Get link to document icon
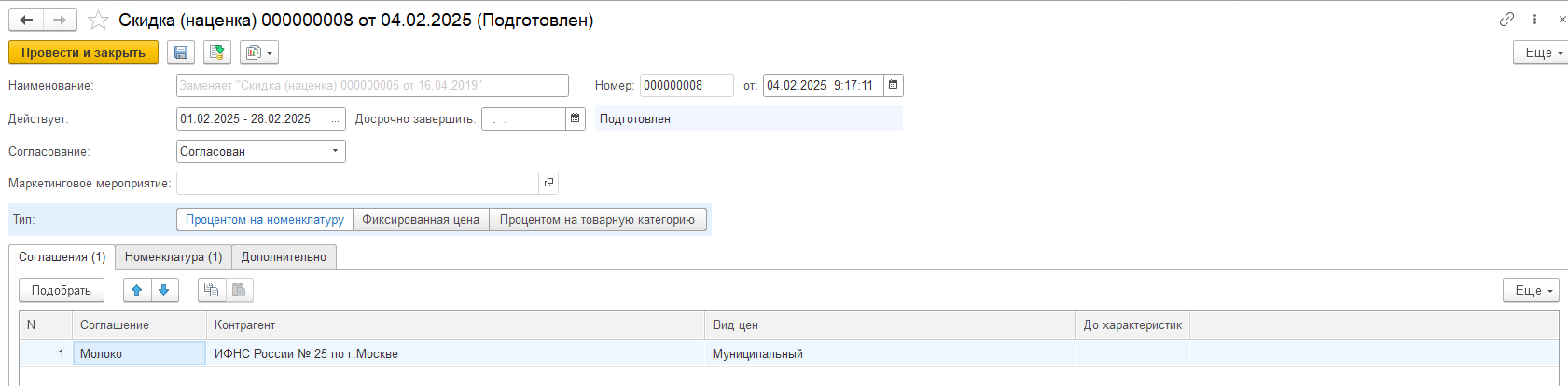Screen dimensions: 1568x386 [1506, 19]
